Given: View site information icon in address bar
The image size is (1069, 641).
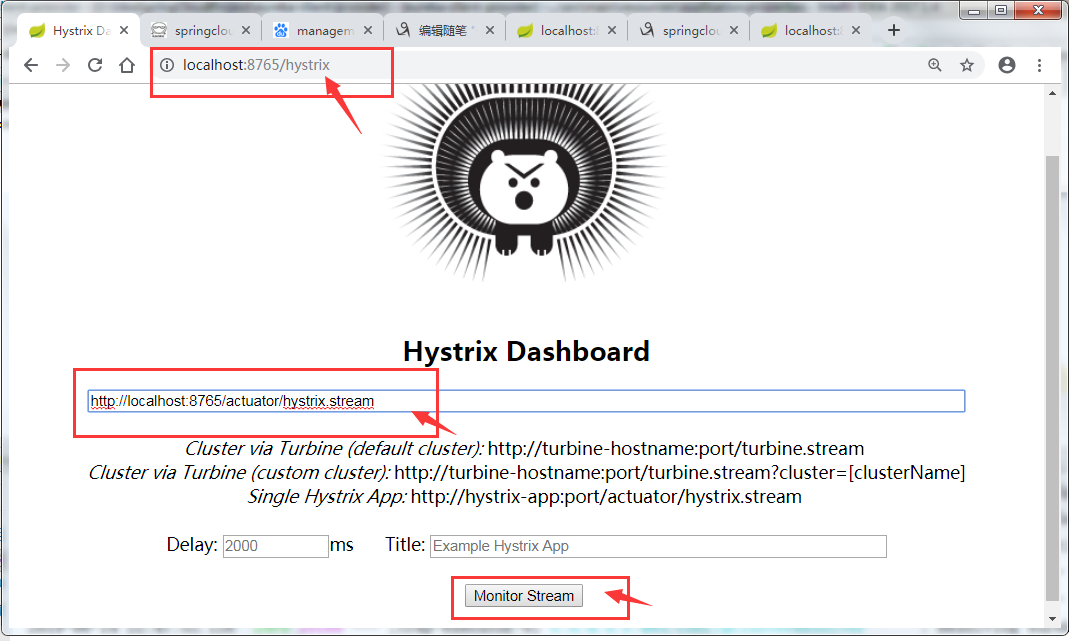Looking at the screenshot, I should coord(167,65).
